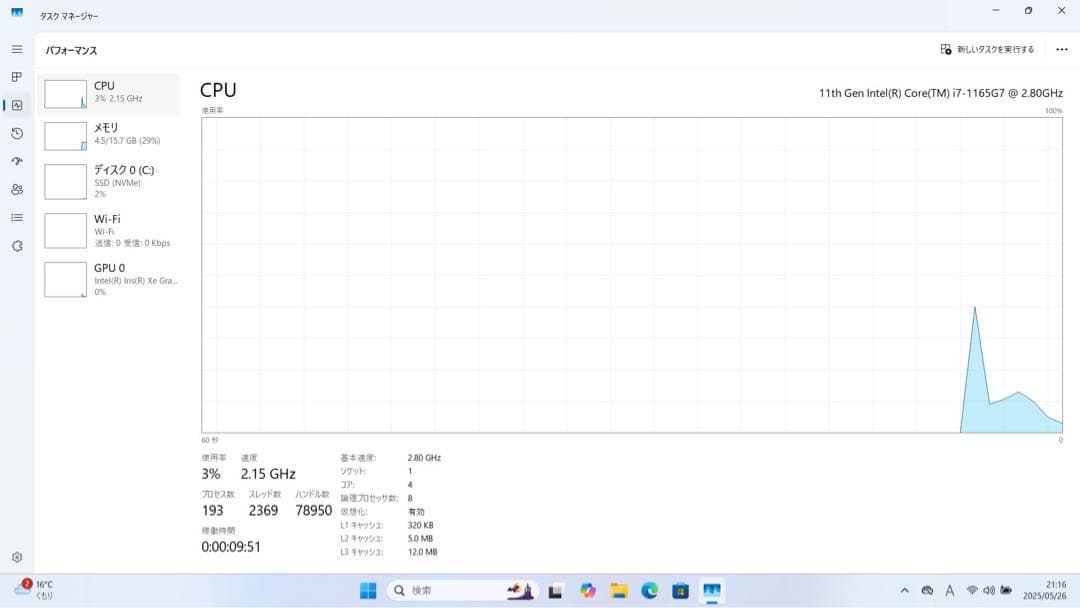Open File Explorer from the taskbar
This screenshot has width=1080, height=608.
[x=620, y=590]
